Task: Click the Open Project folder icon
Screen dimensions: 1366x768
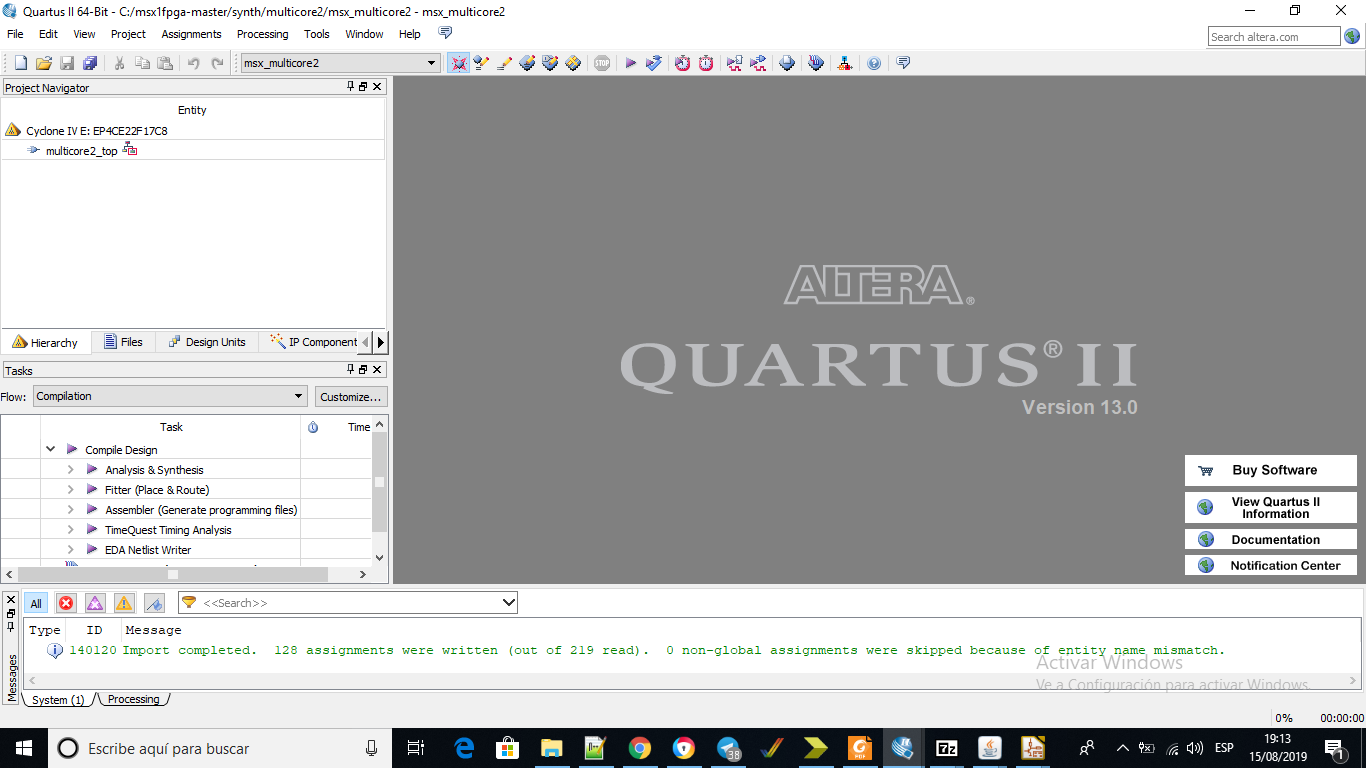Action: [43, 63]
